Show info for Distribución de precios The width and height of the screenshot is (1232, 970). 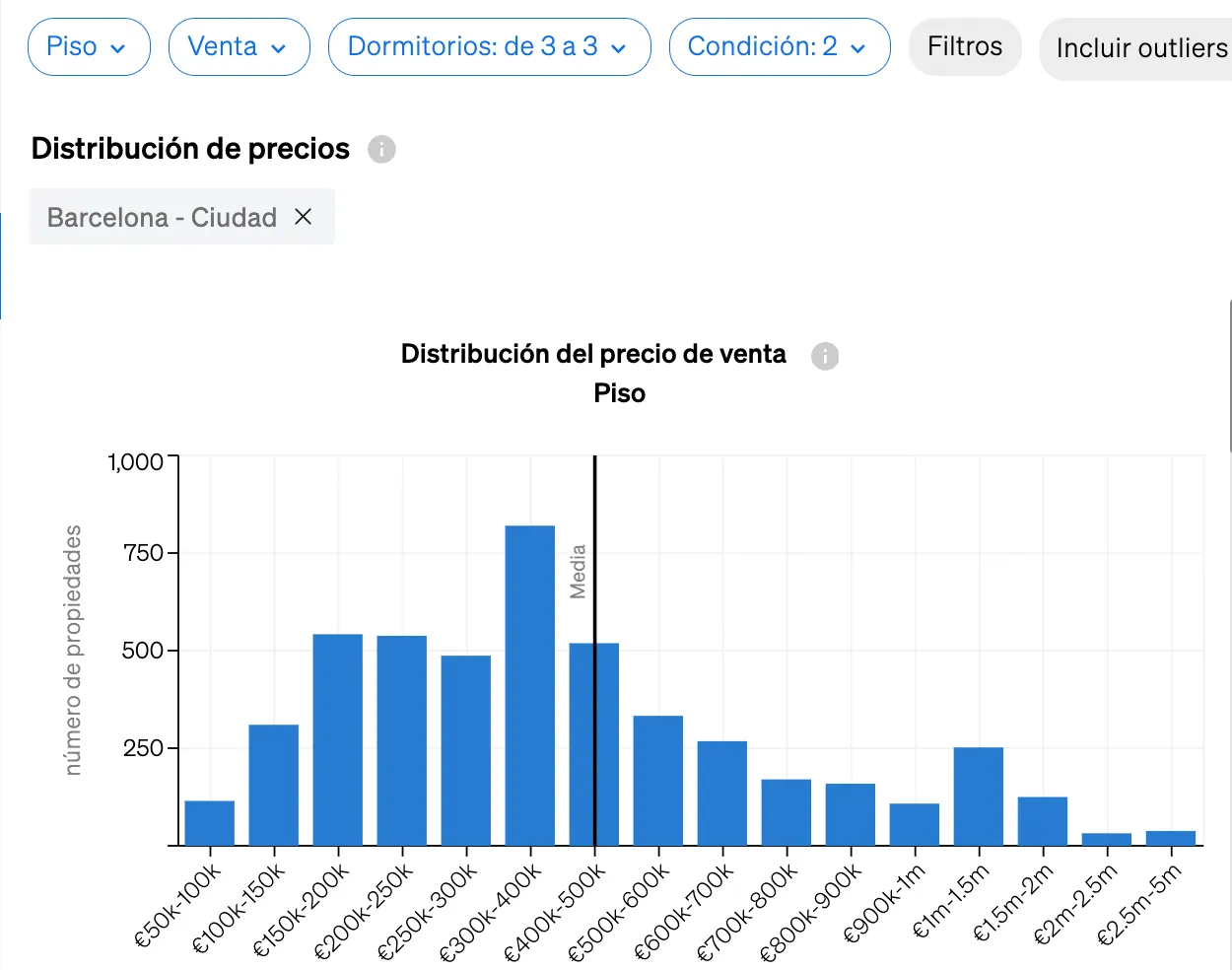[381, 149]
